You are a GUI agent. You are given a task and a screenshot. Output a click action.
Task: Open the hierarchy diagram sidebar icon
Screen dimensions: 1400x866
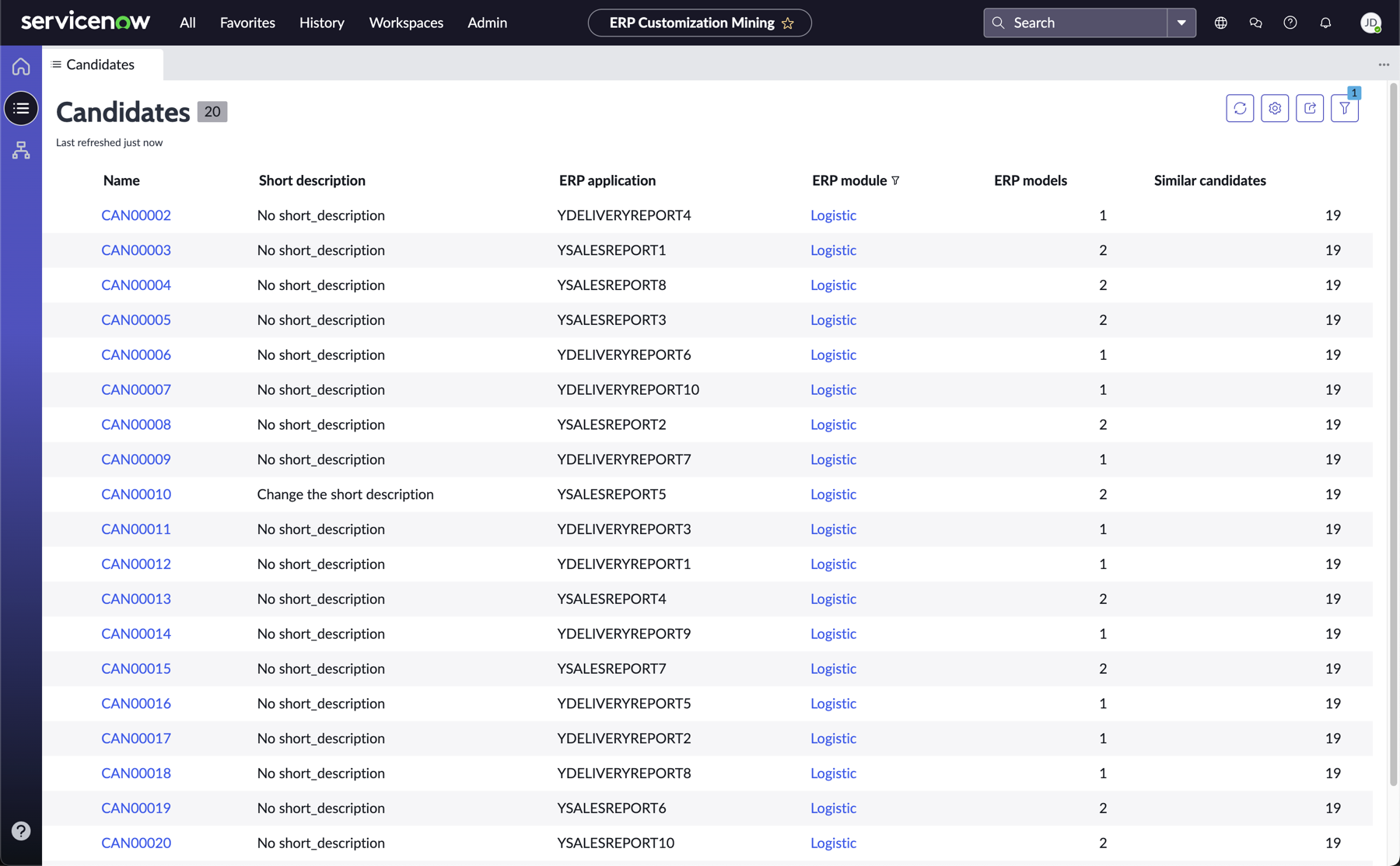[21, 150]
